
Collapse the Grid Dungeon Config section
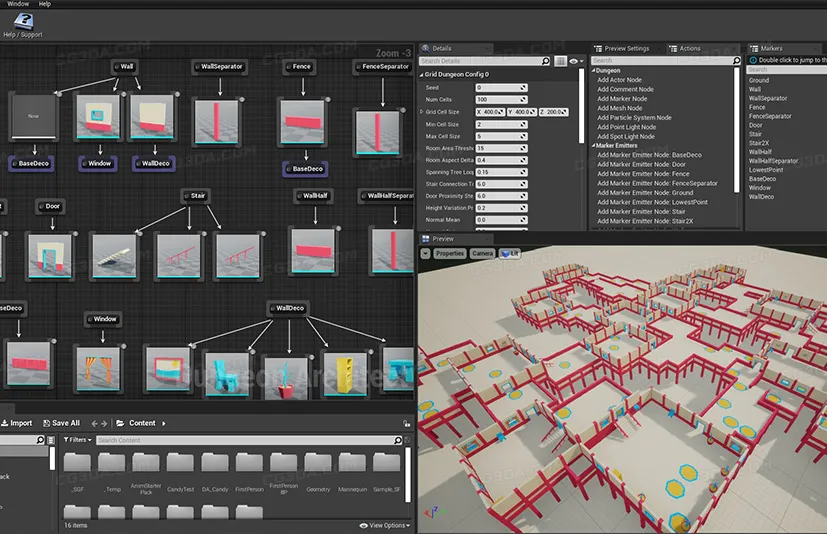pos(421,74)
